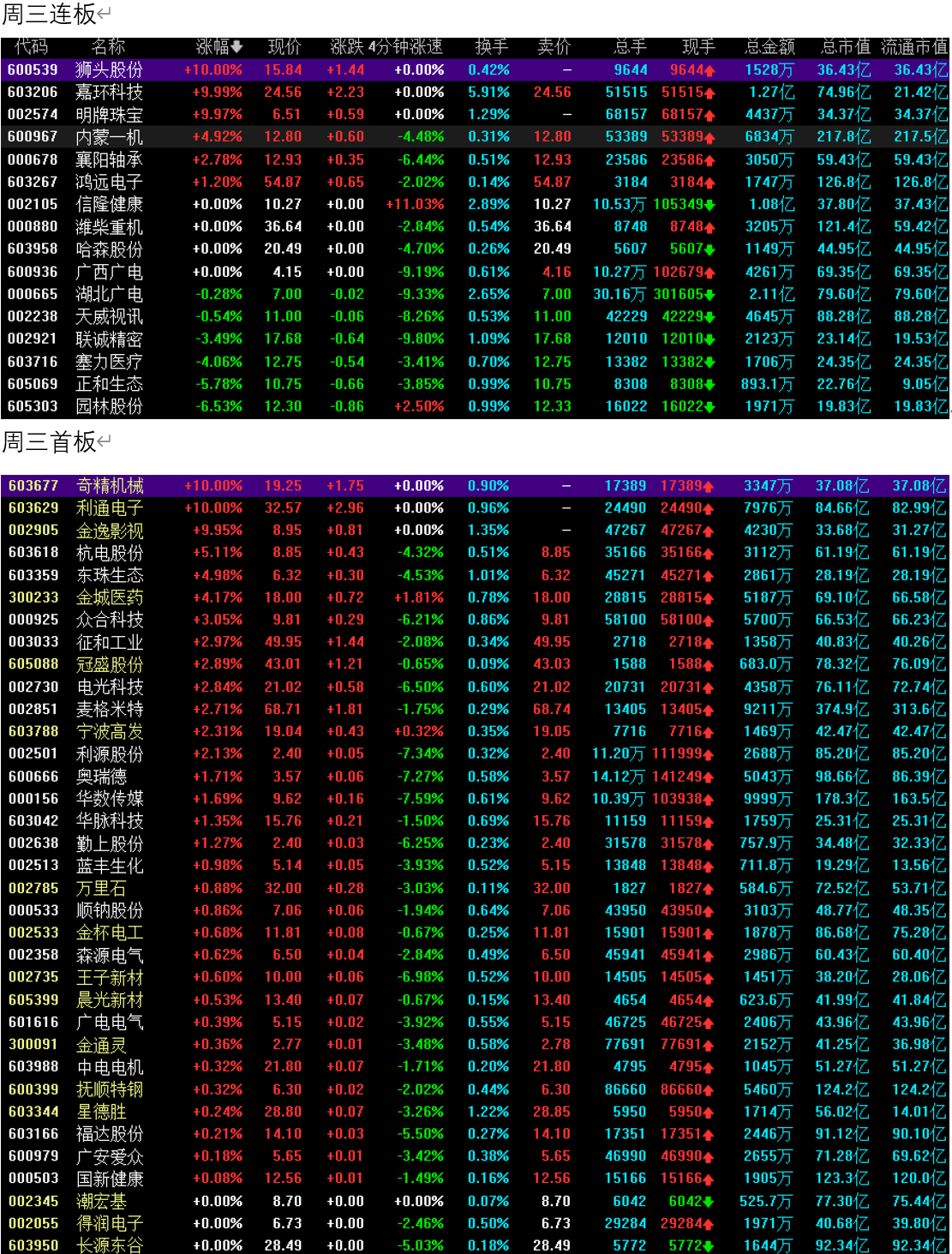Select the 内蒙一机 row
The height and width of the screenshot is (1254, 952).
pos(476,137)
